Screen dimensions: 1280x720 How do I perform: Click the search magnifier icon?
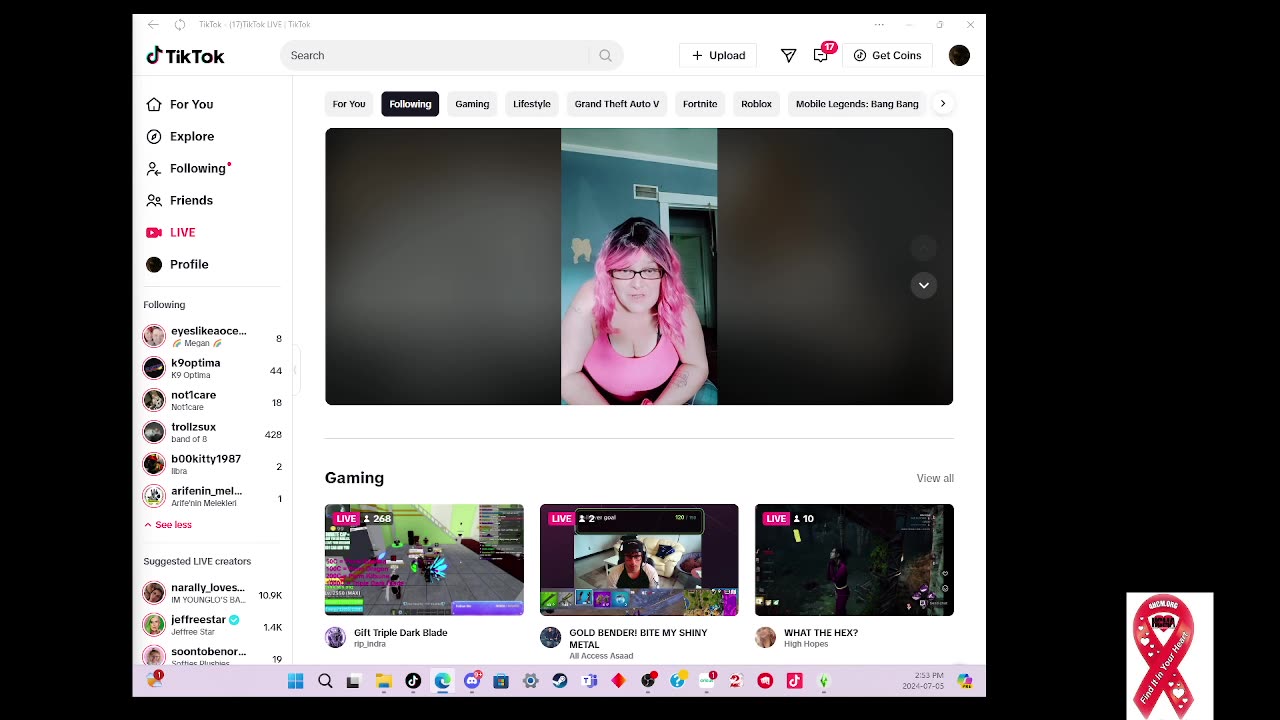coord(605,56)
